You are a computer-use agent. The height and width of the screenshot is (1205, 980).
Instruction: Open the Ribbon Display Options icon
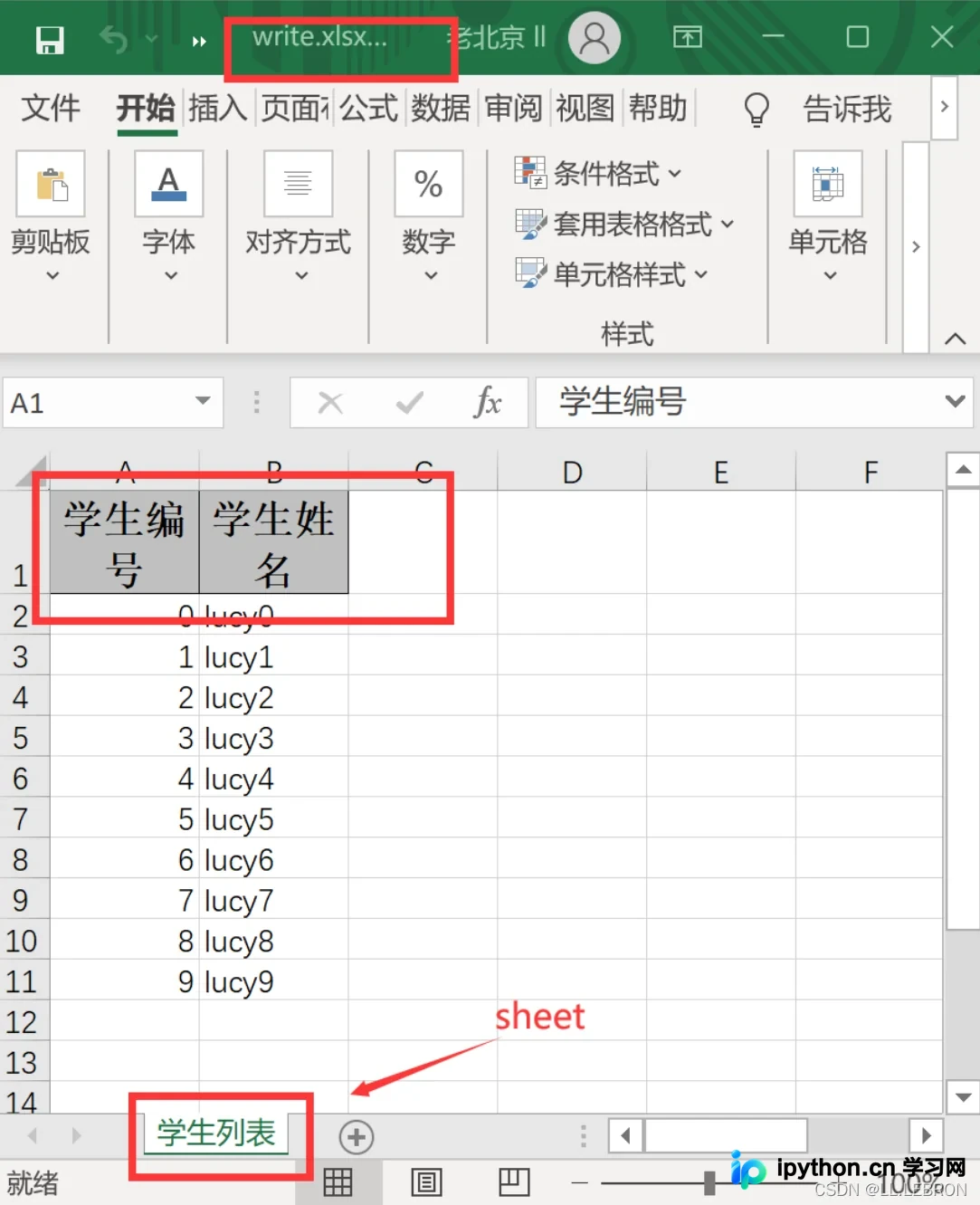pos(688,37)
